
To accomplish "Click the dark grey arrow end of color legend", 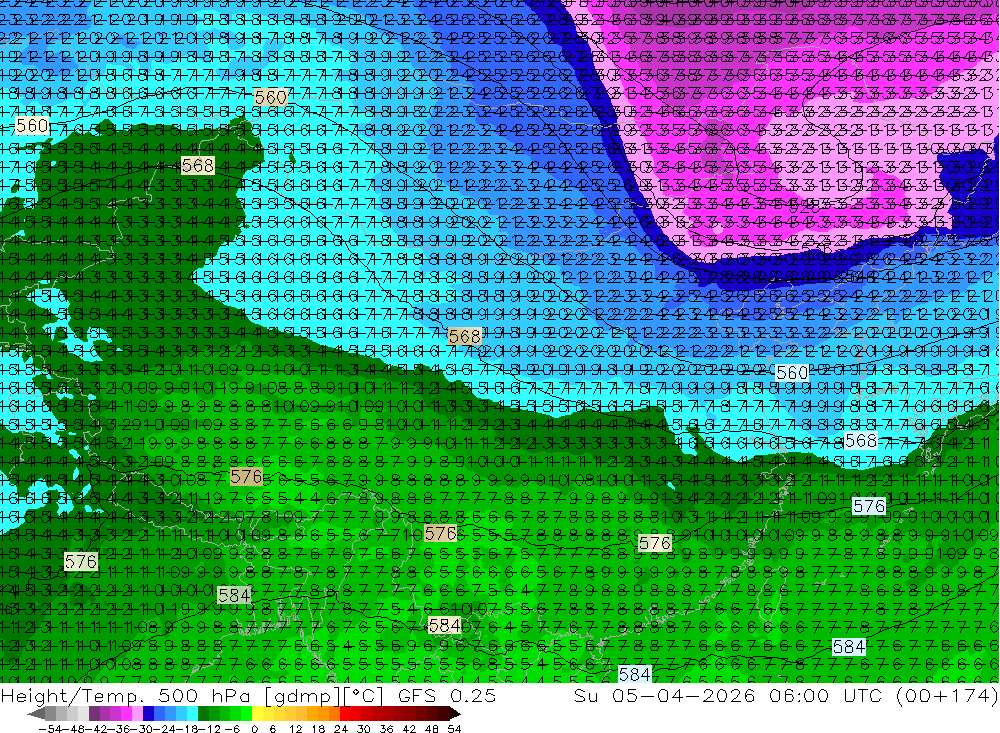I will coord(36,714).
